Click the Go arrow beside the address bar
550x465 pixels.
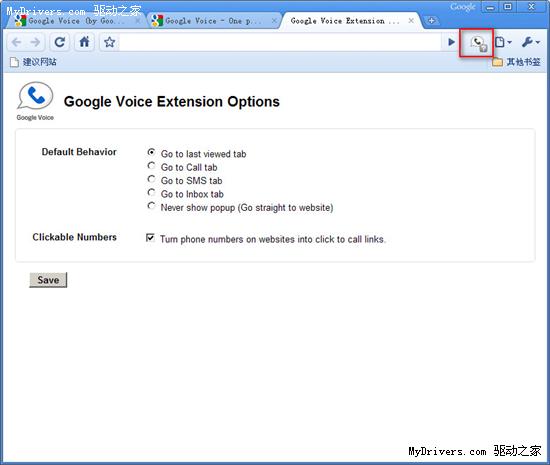point(451,42)
